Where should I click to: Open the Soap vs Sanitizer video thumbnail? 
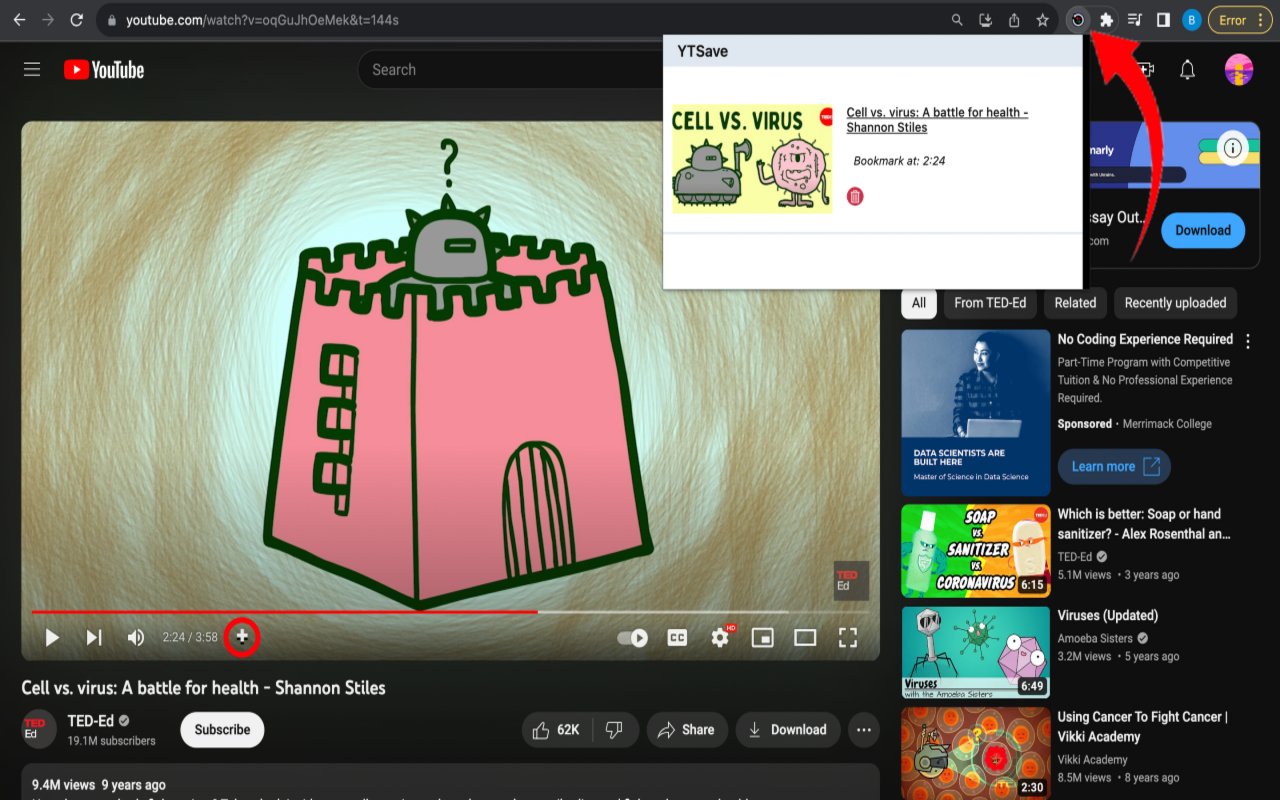click(976, 549)
